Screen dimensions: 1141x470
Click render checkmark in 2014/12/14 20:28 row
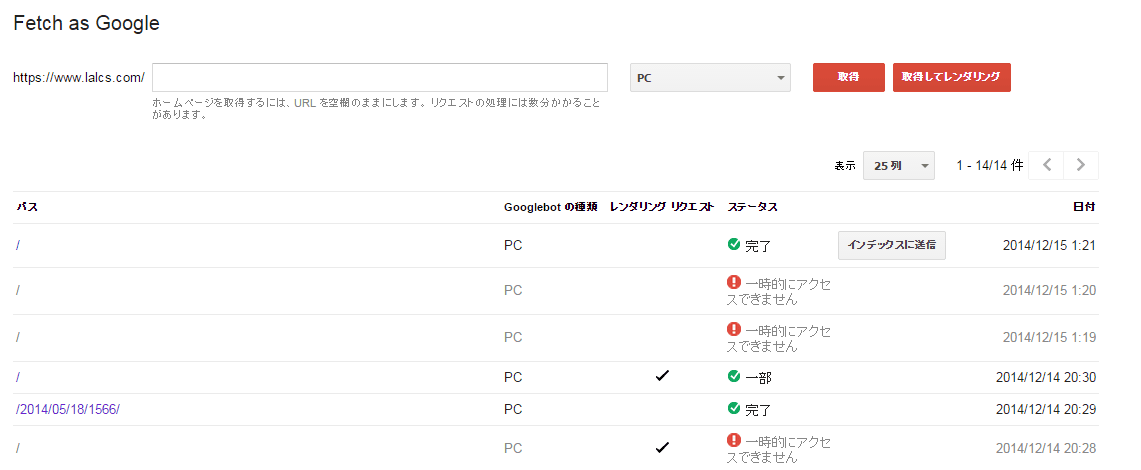coord(661,447)
